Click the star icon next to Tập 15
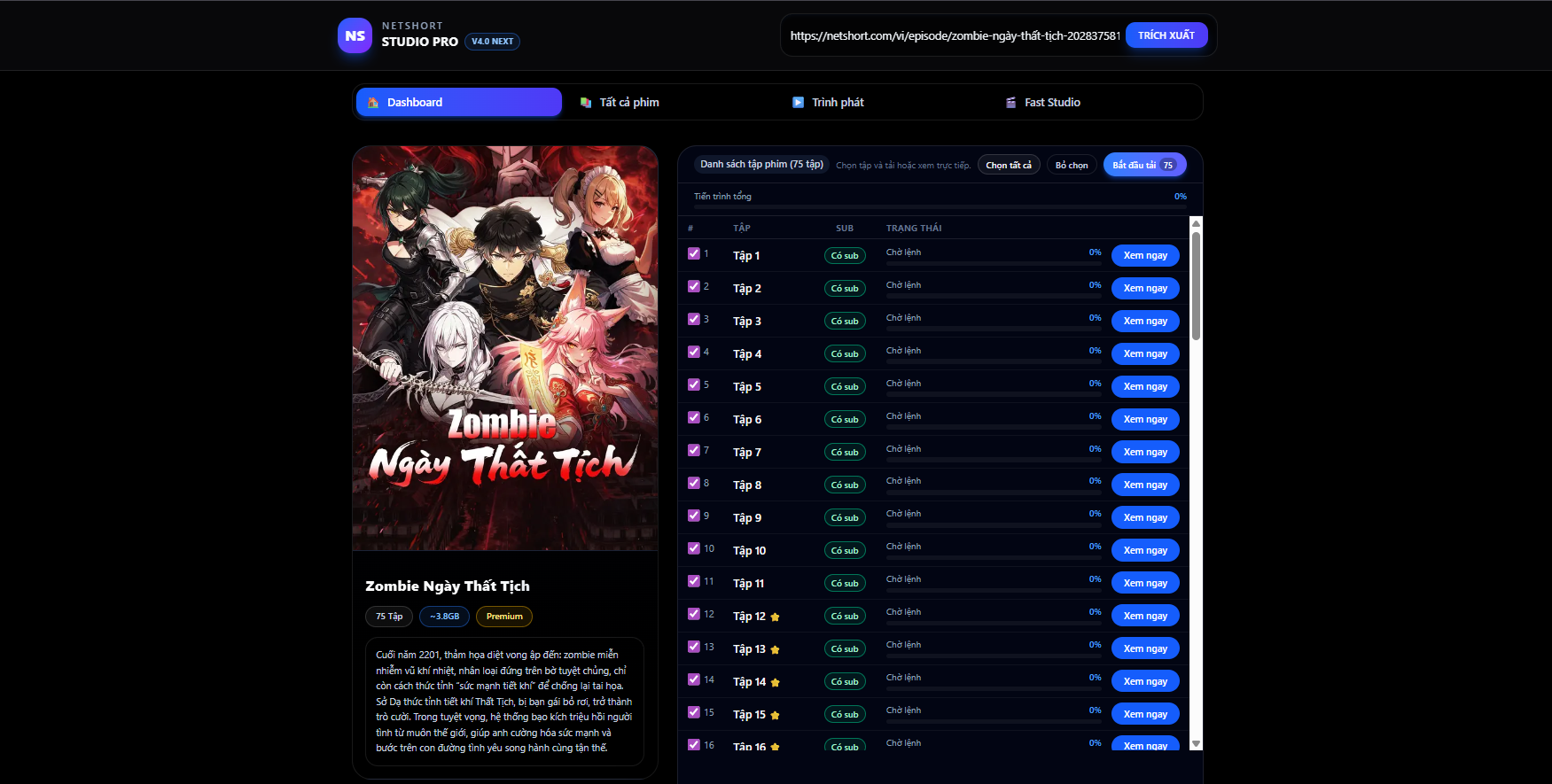The image size is (1552, 784). pos(776,715)
